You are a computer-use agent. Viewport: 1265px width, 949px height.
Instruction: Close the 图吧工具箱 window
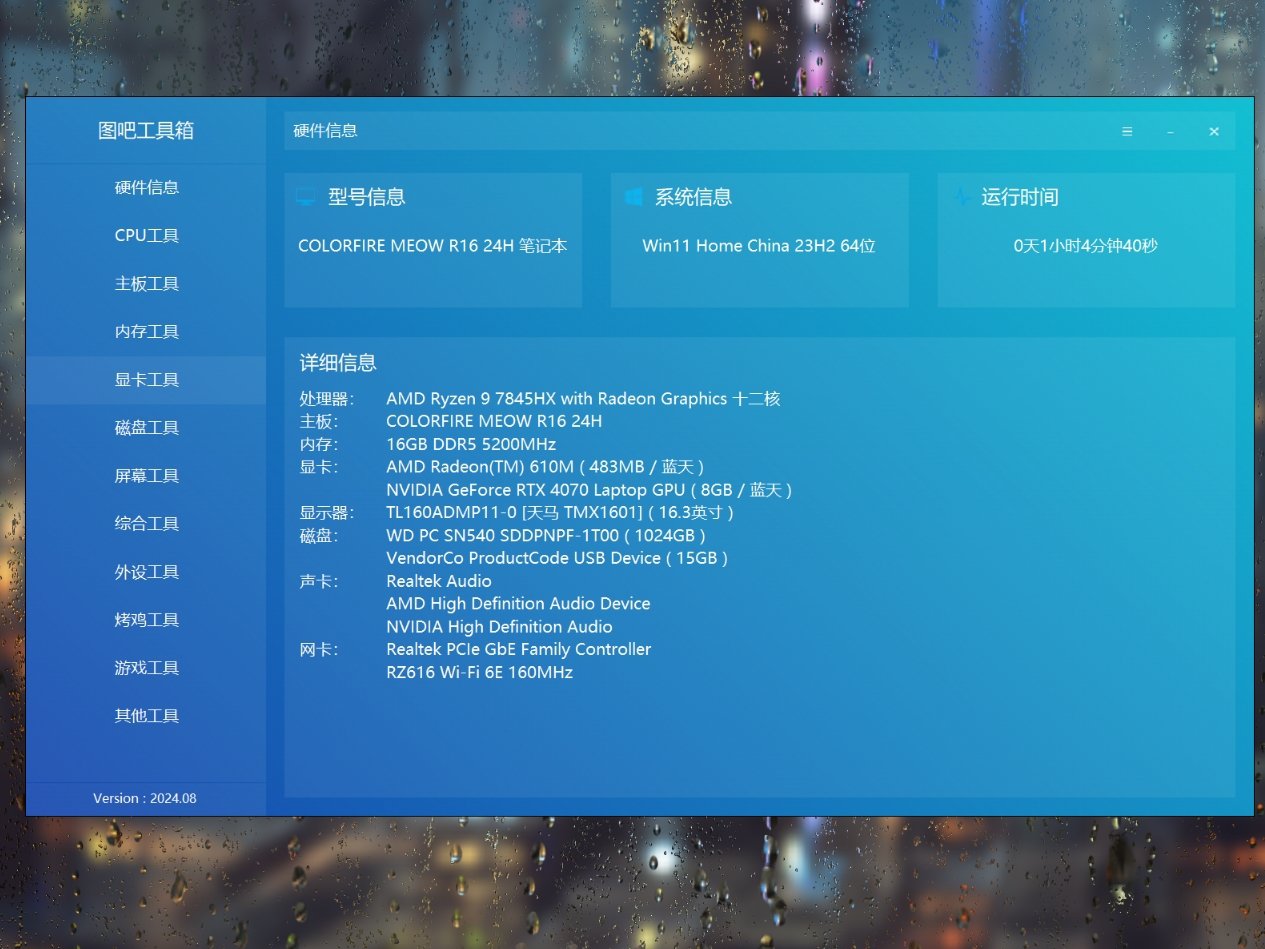point(1214,131)
